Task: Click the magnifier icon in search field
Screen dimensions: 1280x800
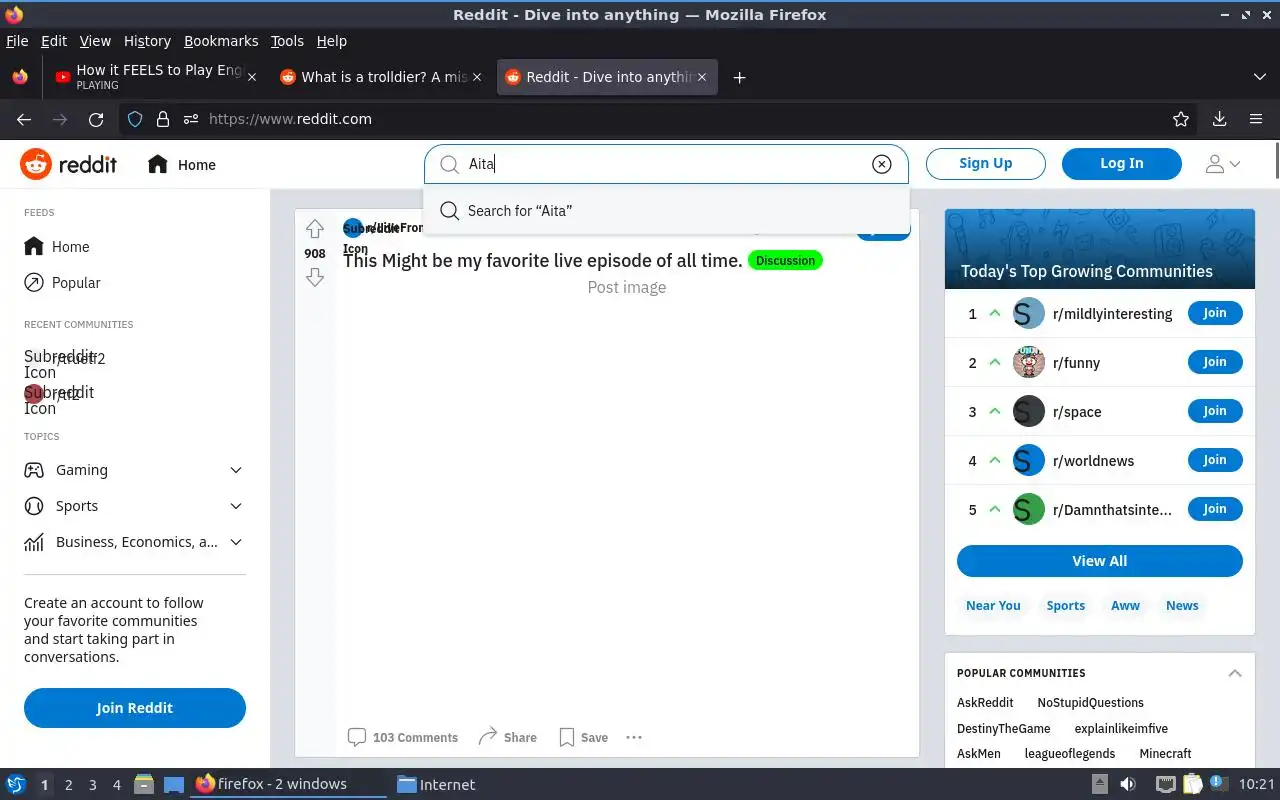Action: [450, 164]
